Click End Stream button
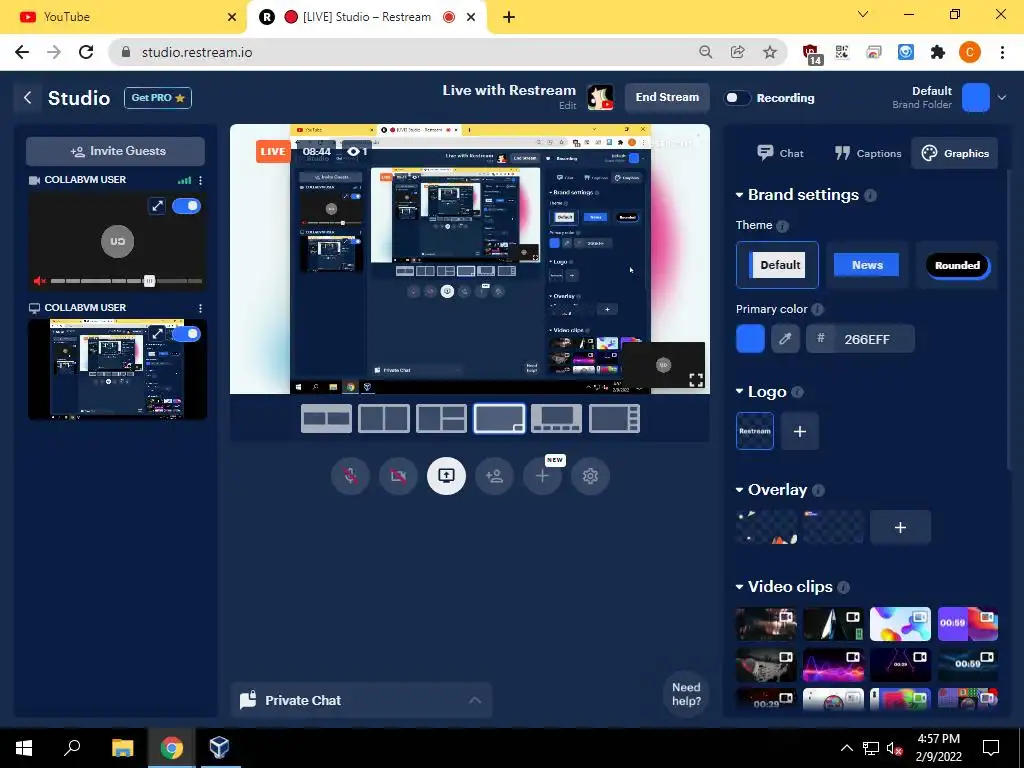This screenshot has width=1024, height=768. coord(667,98)
